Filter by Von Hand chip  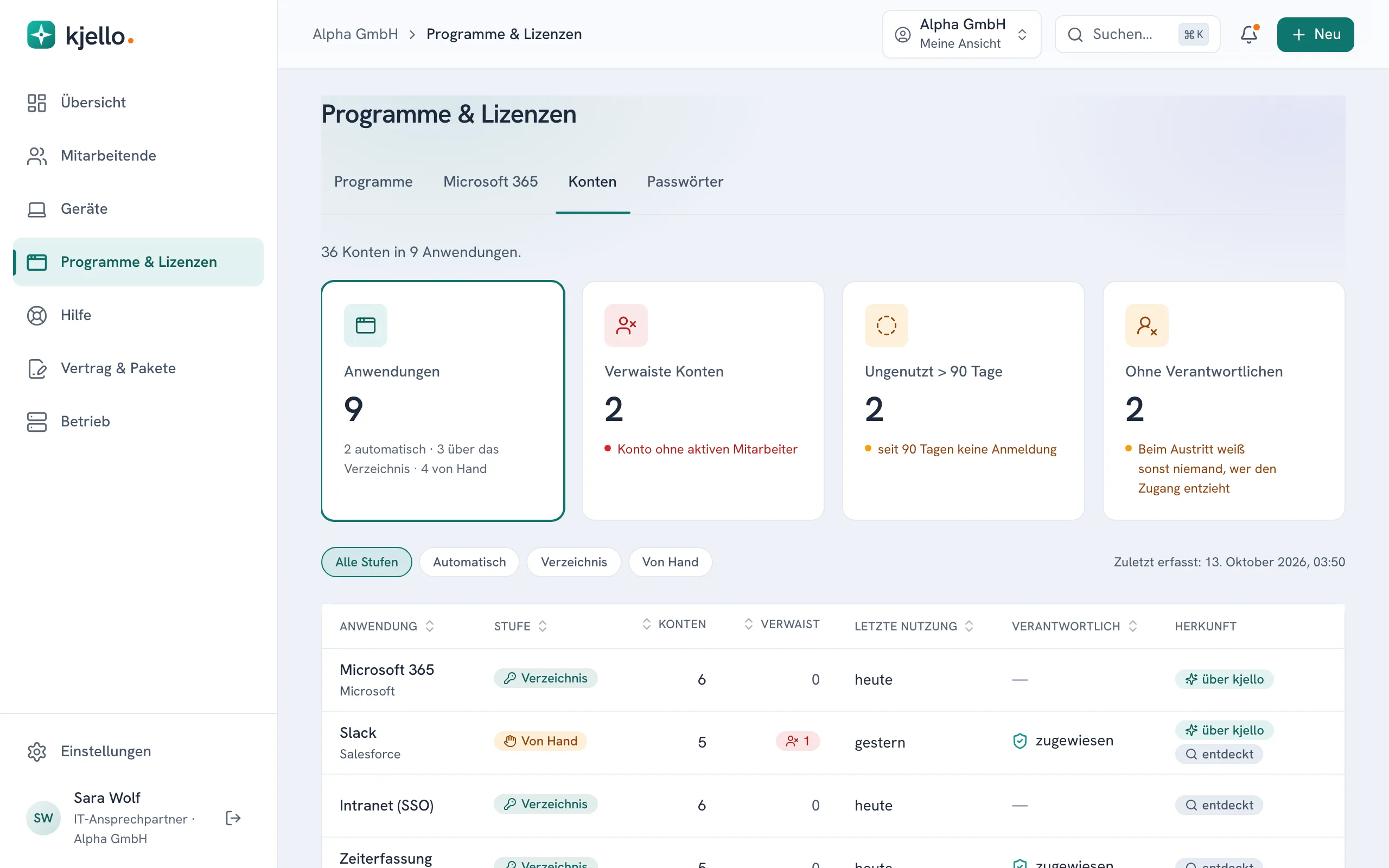tap(670, 562)
